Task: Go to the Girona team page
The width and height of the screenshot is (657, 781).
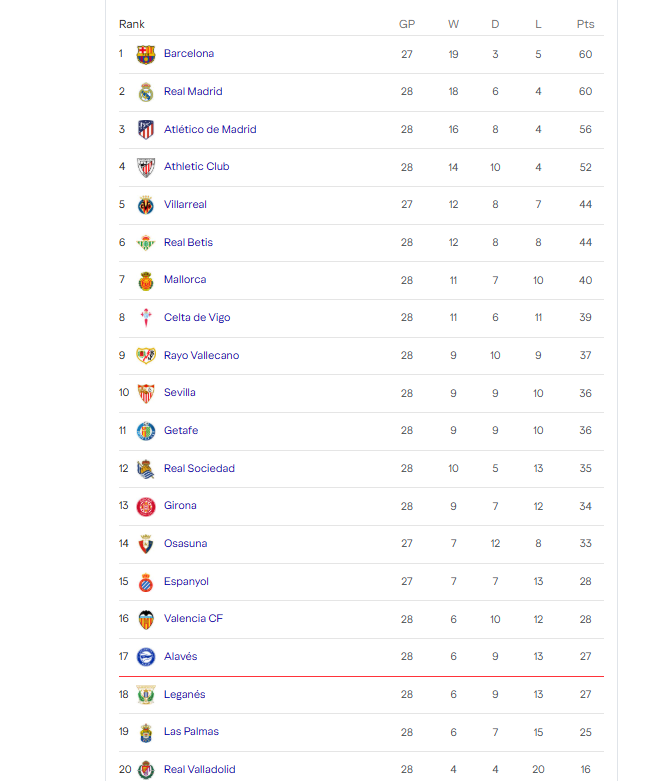Action: pyautogui.click(x=180, y=506)
